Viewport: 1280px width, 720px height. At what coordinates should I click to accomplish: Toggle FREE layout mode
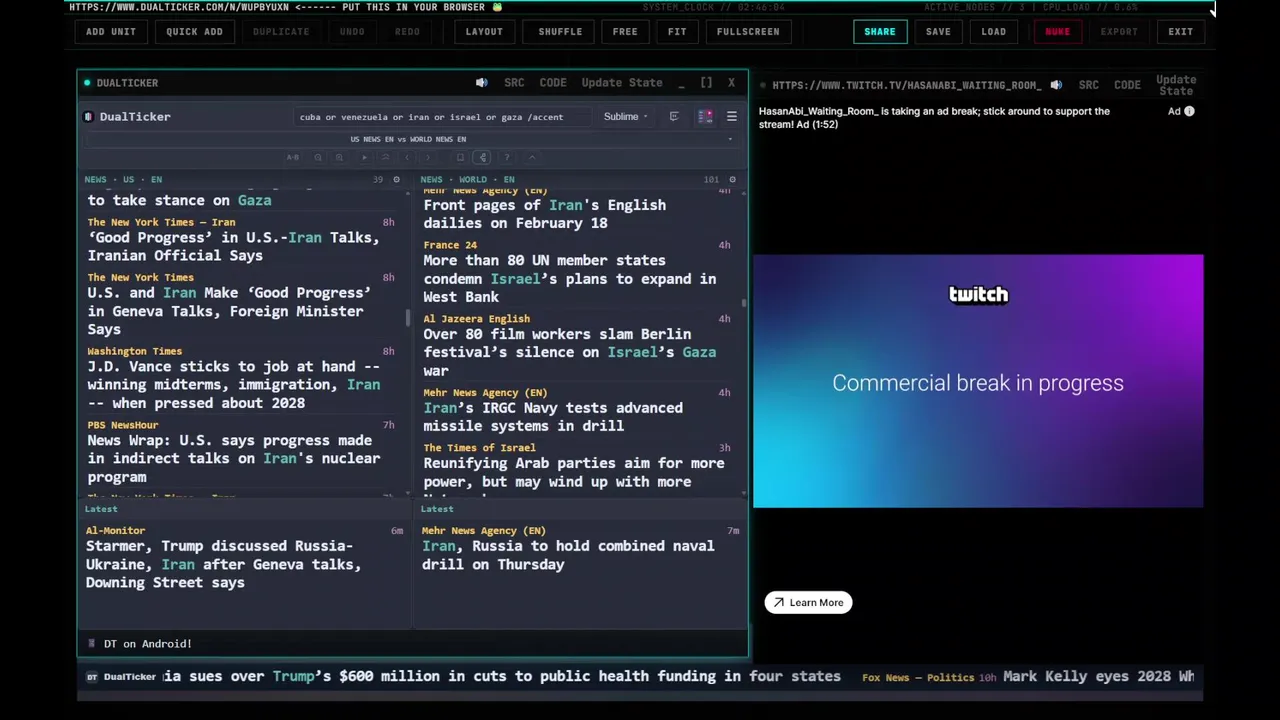point(625,32)
